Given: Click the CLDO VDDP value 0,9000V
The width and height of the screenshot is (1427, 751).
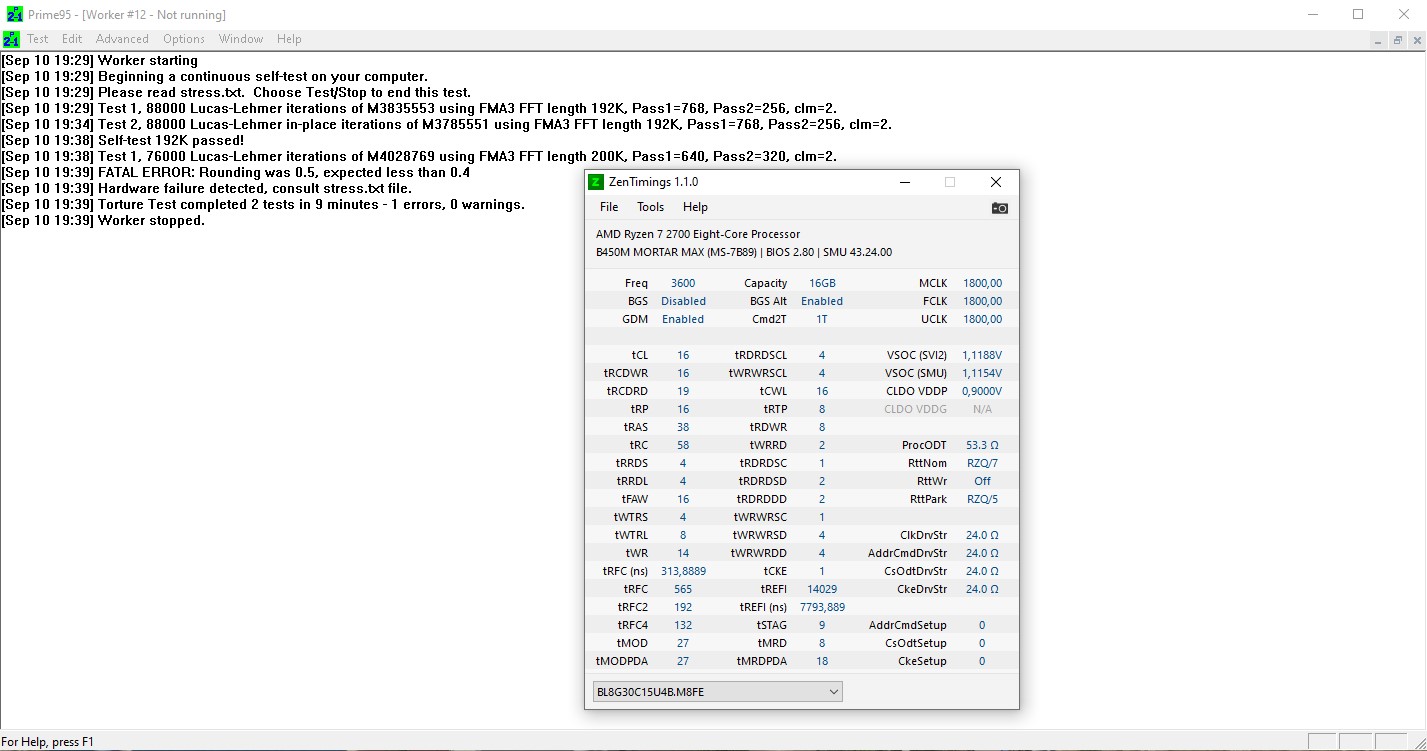Looking at the screenshot, I should (982, 391).
